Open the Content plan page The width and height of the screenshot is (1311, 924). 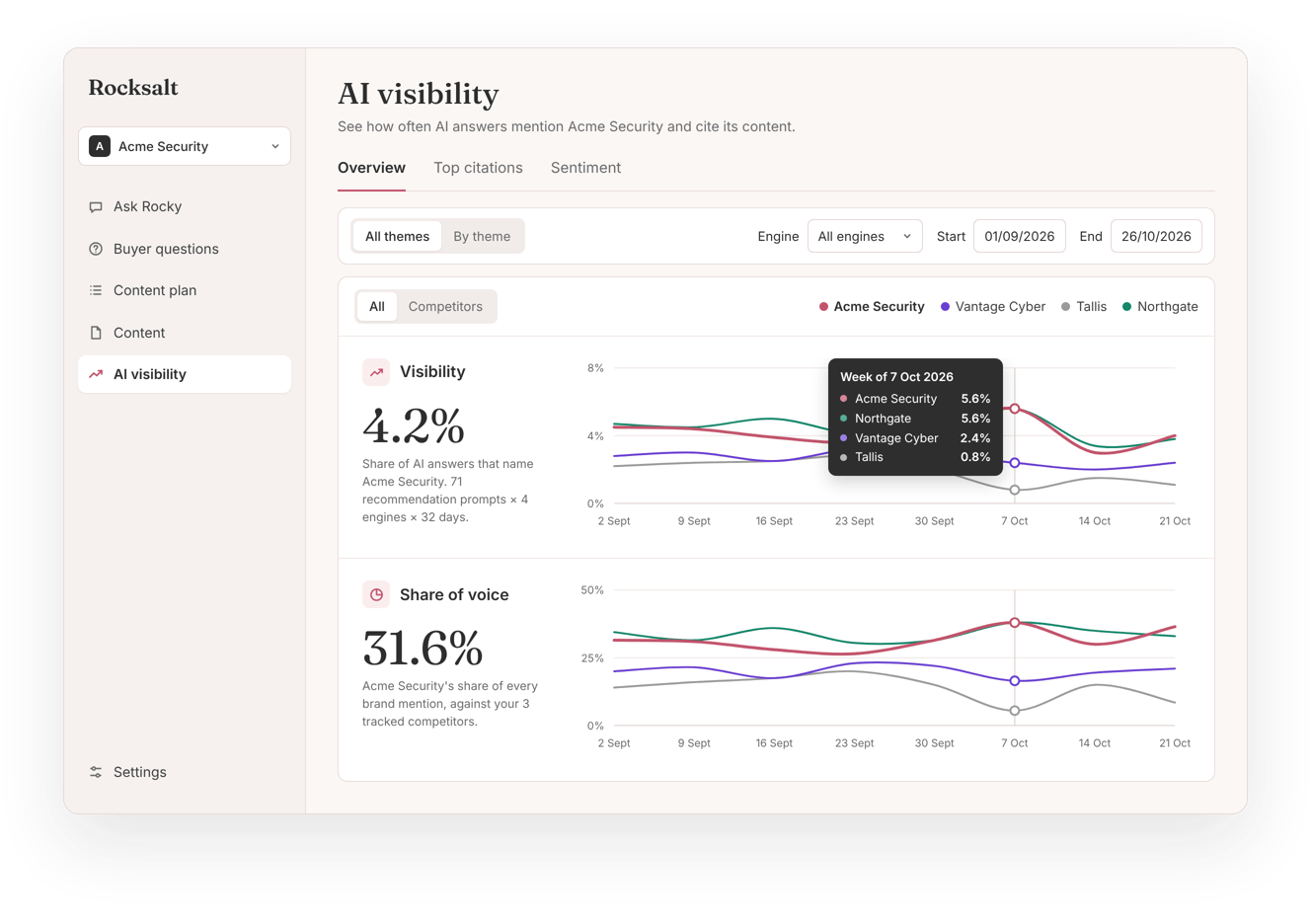185,290
